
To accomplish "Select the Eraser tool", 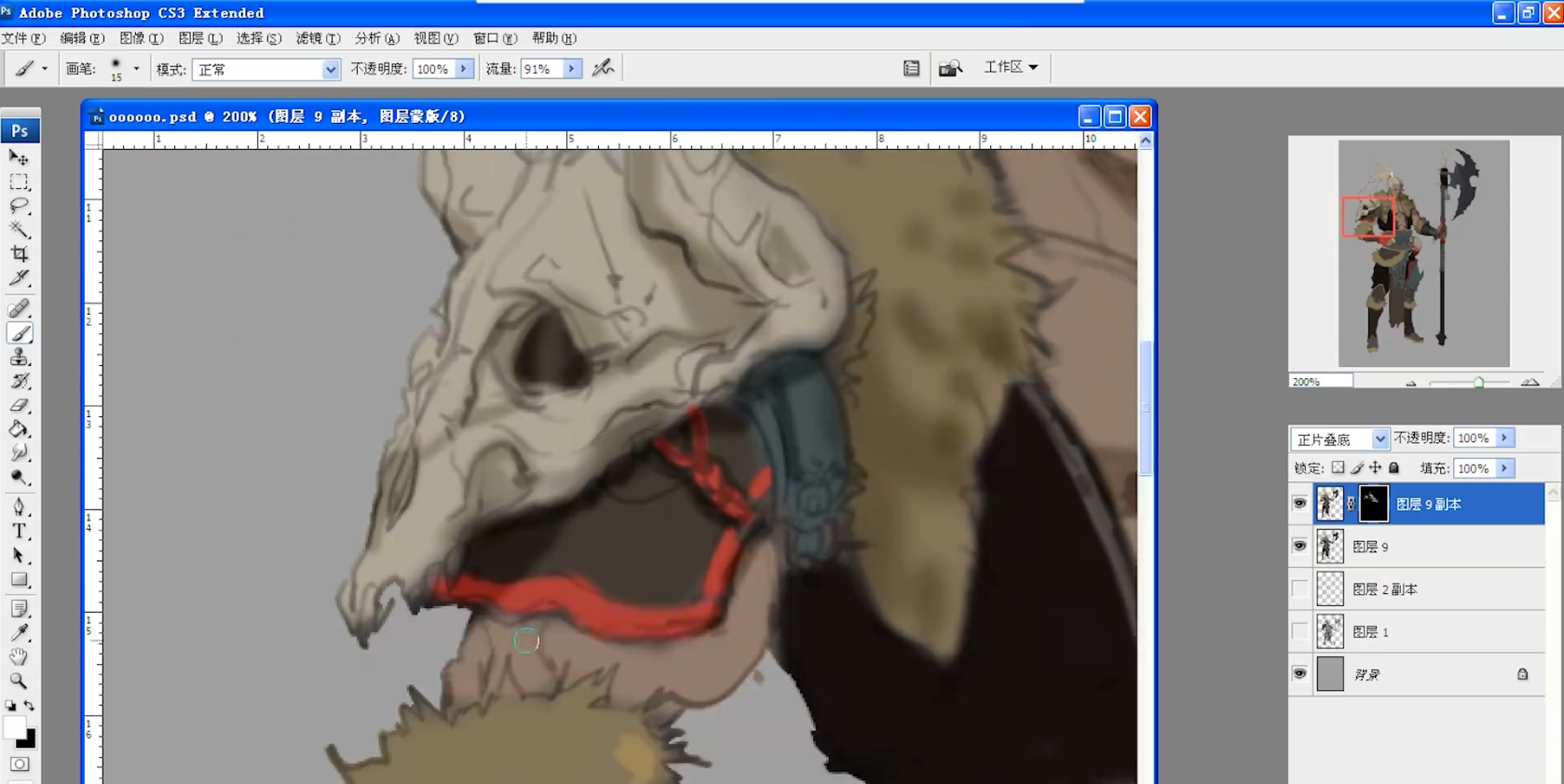I will tap(19, 405).
